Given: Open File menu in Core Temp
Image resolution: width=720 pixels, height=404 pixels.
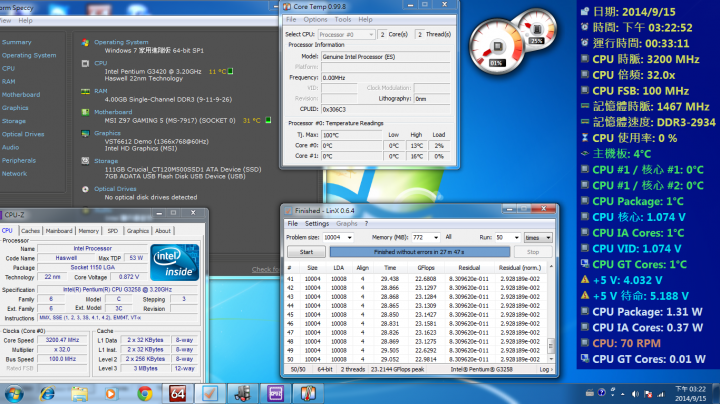Looking at the screenshot, I should [291, 20].
